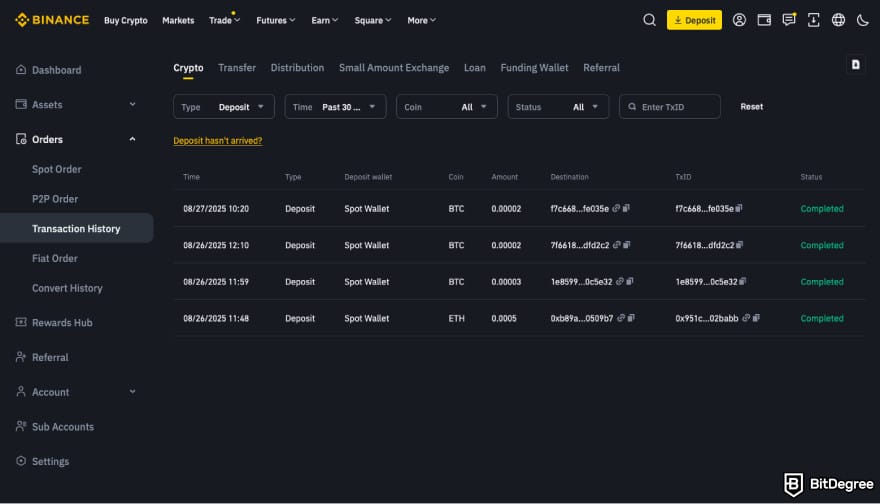This screenshot has height=504, width=880.
Task: Switch to the Loan tab
Action: tap(475, 67)
